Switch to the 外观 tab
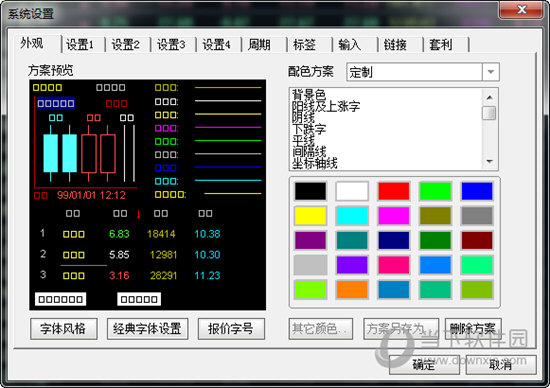This screenshot has height=388, width=550. coord(33,44)
